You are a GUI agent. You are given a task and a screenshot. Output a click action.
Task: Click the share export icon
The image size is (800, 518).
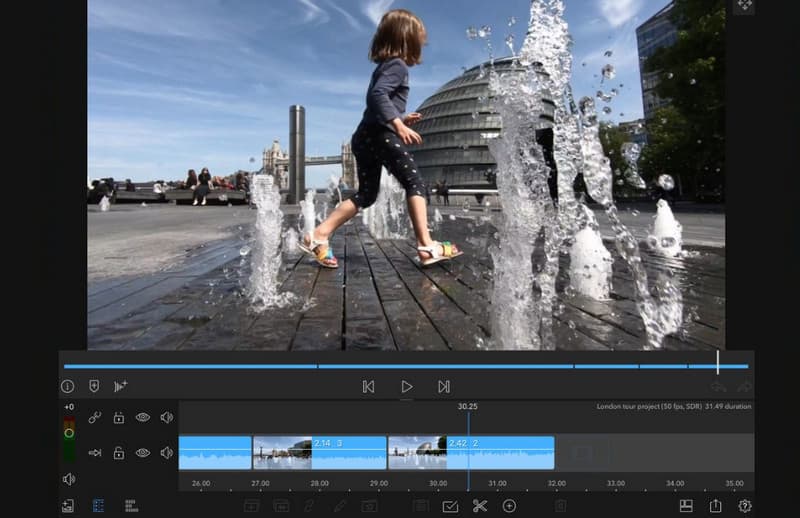[715, 506]
